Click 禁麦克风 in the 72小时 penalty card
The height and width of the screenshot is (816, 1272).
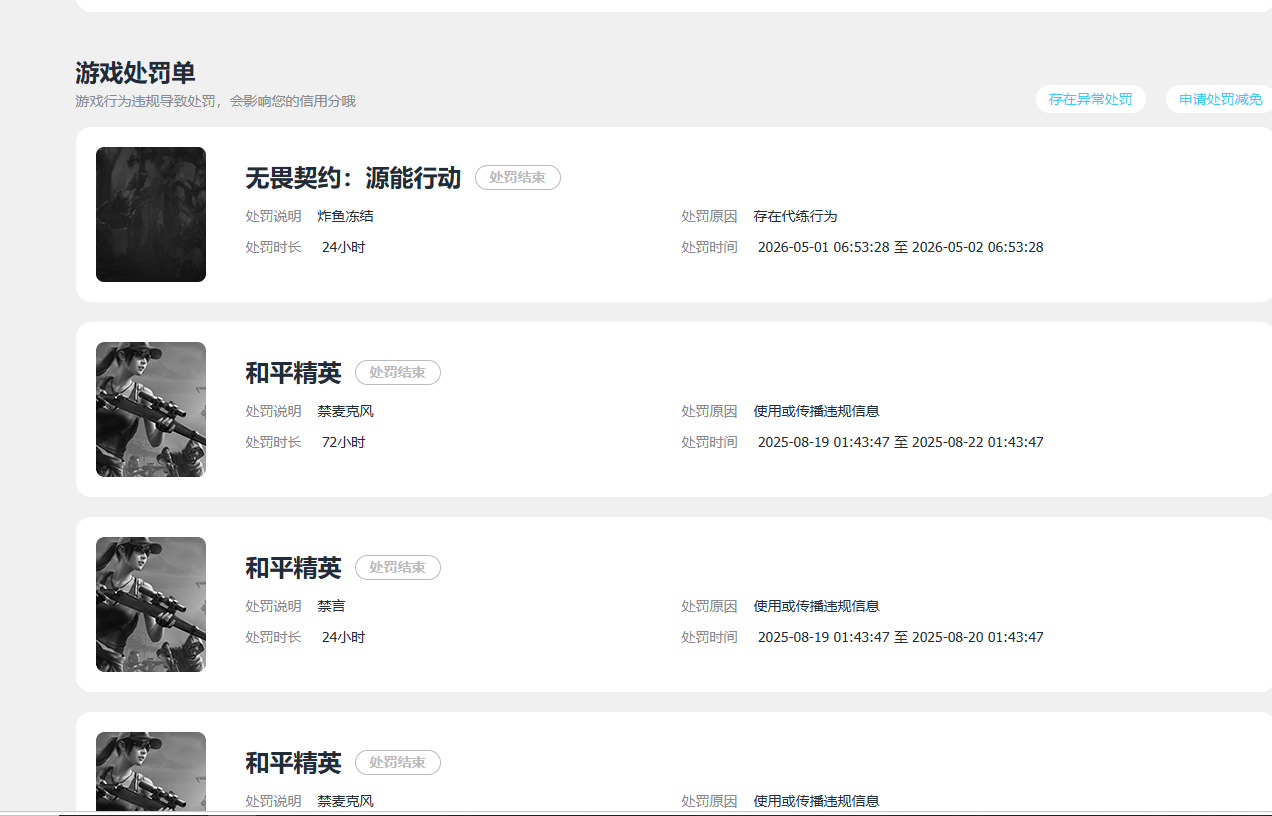pos(345,411)
